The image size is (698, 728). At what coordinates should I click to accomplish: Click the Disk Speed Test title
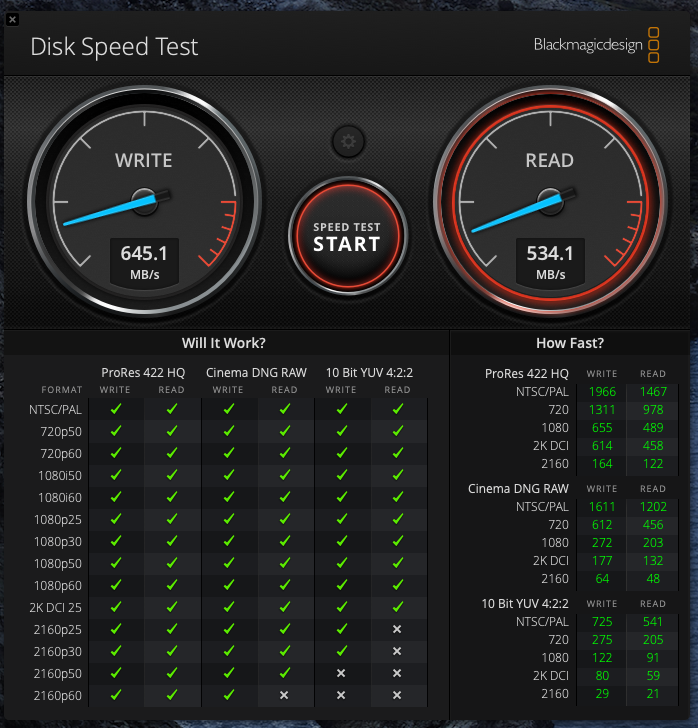point(114,46)
